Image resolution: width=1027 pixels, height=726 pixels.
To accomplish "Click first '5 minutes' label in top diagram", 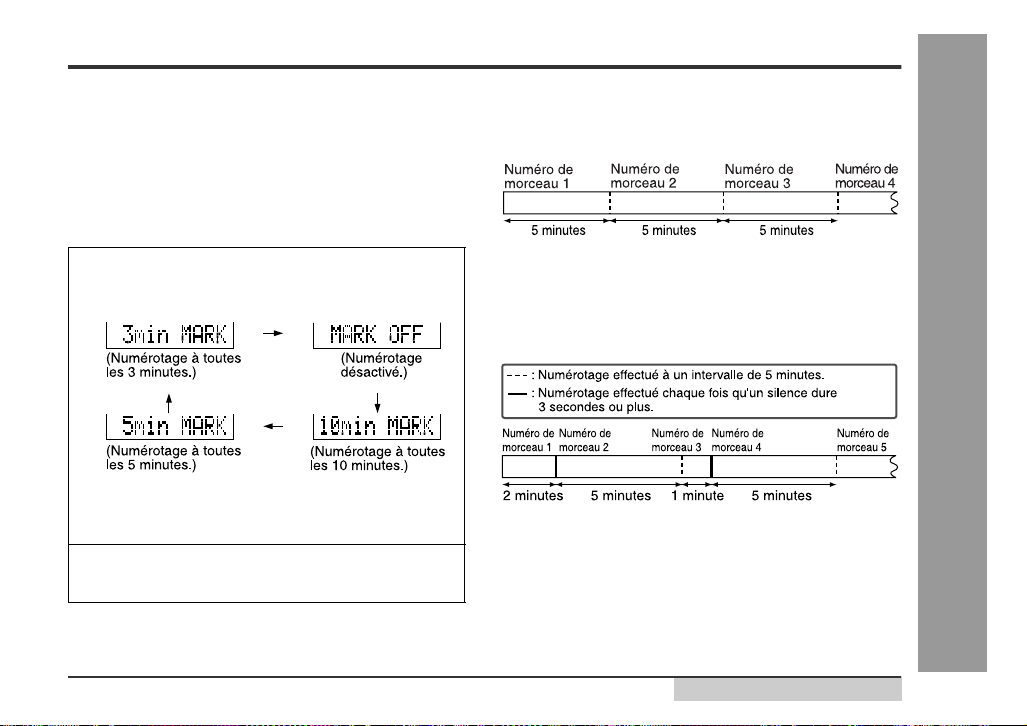I will (x=558, y=231).
